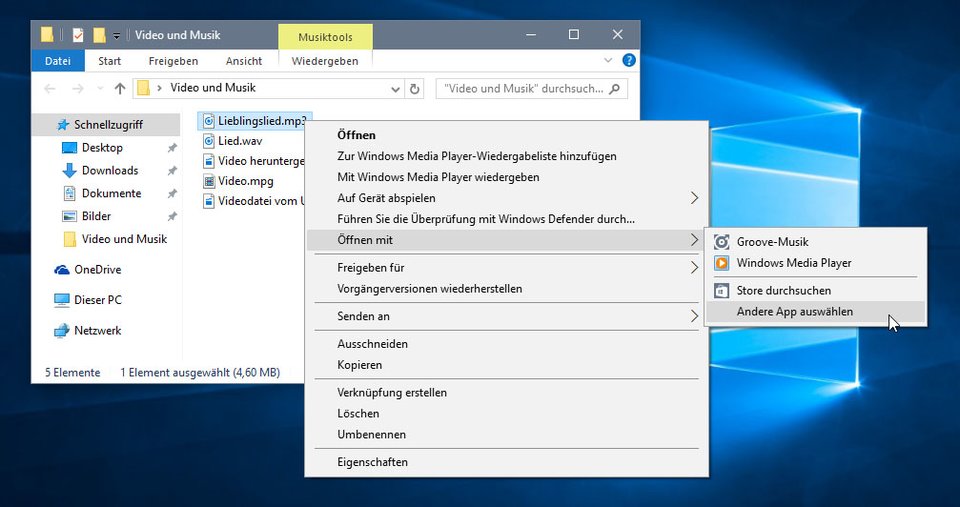Click the search magnifier icon
Viewport: 960px width, 507px height.
tap(615, 89)
